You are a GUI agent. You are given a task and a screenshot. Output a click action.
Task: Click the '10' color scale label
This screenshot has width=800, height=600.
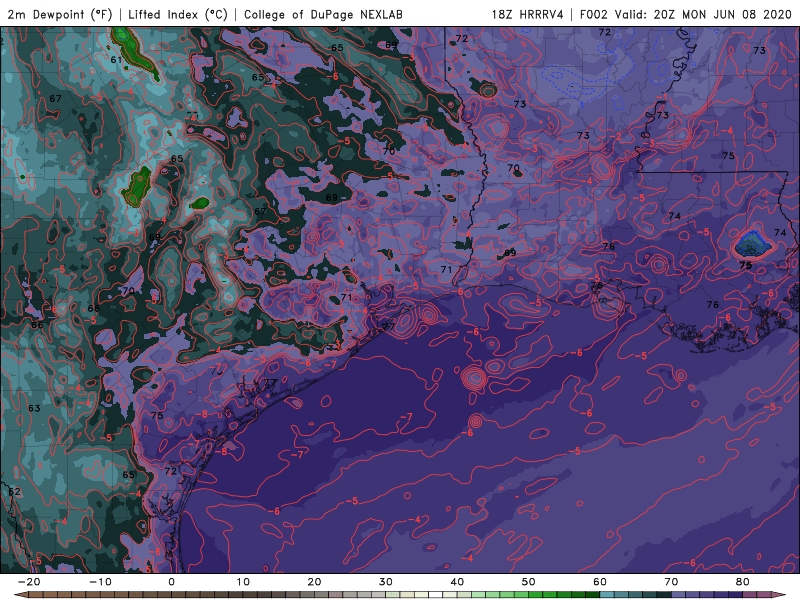click(x=243, y=582)
